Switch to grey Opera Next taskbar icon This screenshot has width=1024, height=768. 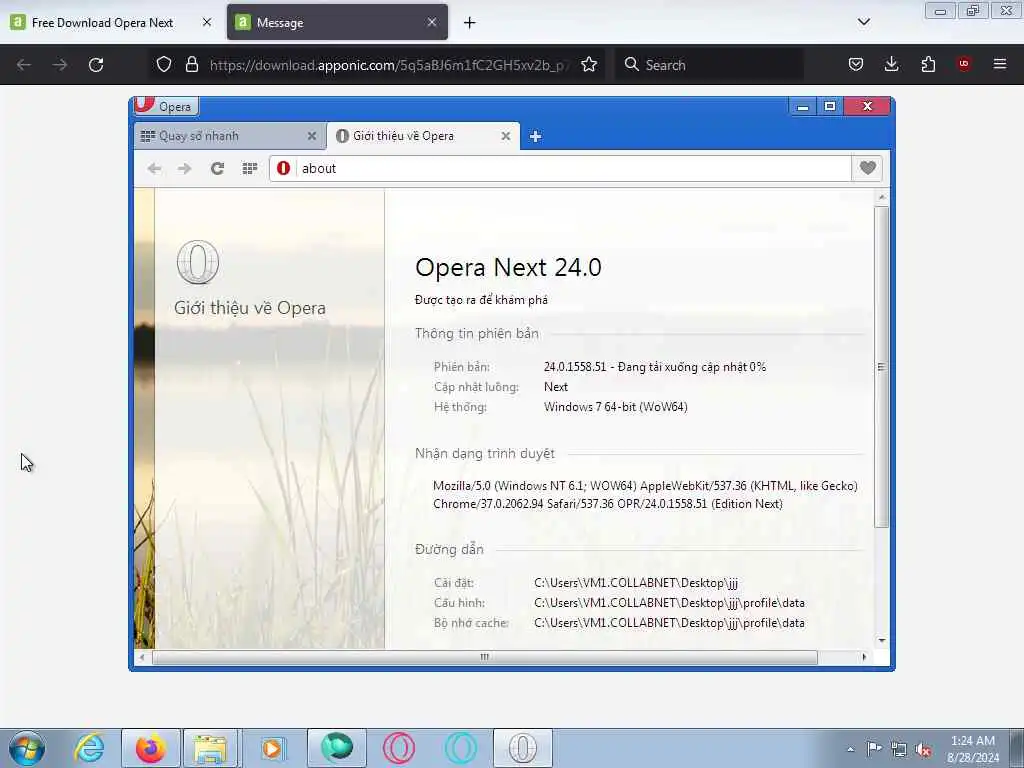pos(522,748)
